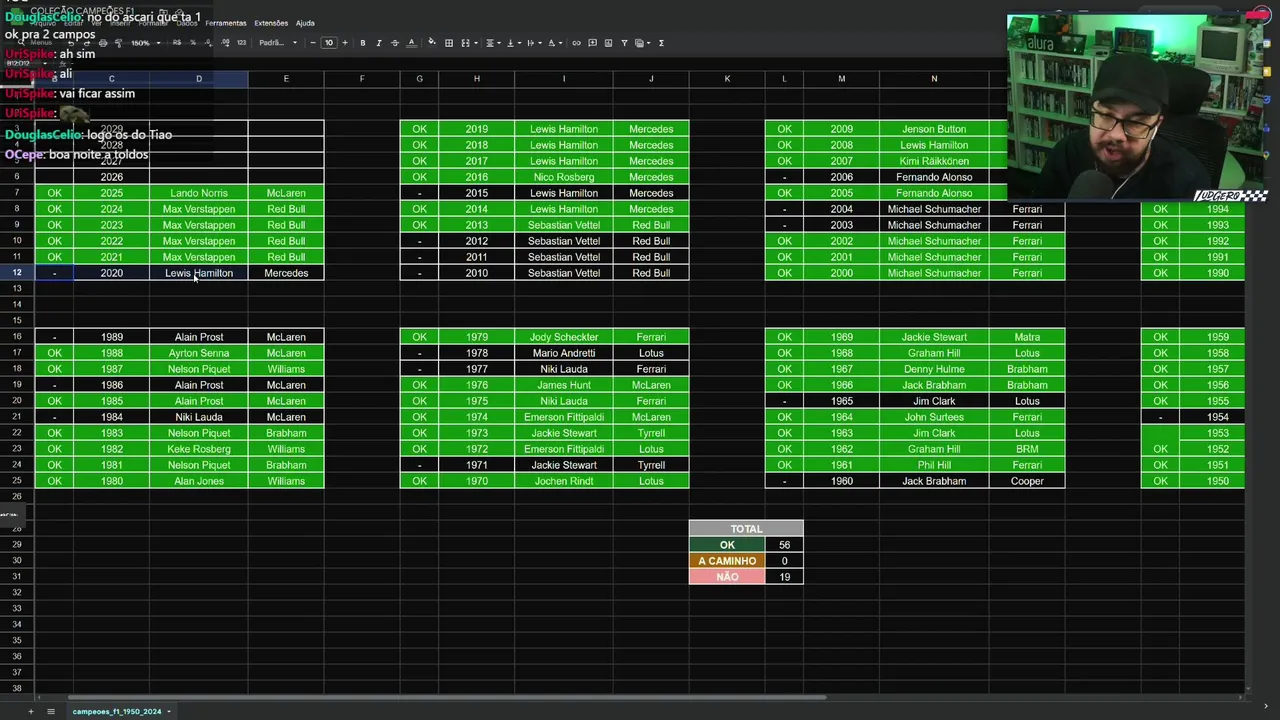Insert link with the link icon
1280x720 pixels.
pos(576,43)
